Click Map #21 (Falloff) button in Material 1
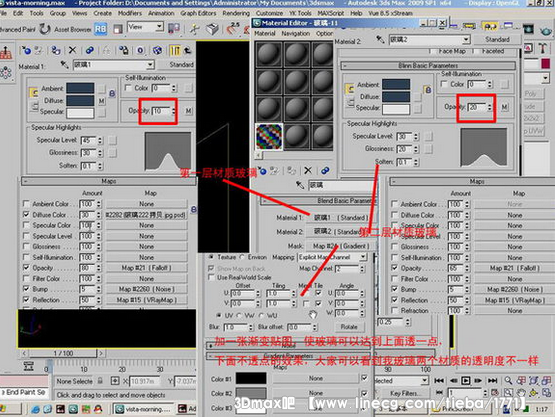 pyautogui.click(x=147, y=268)
